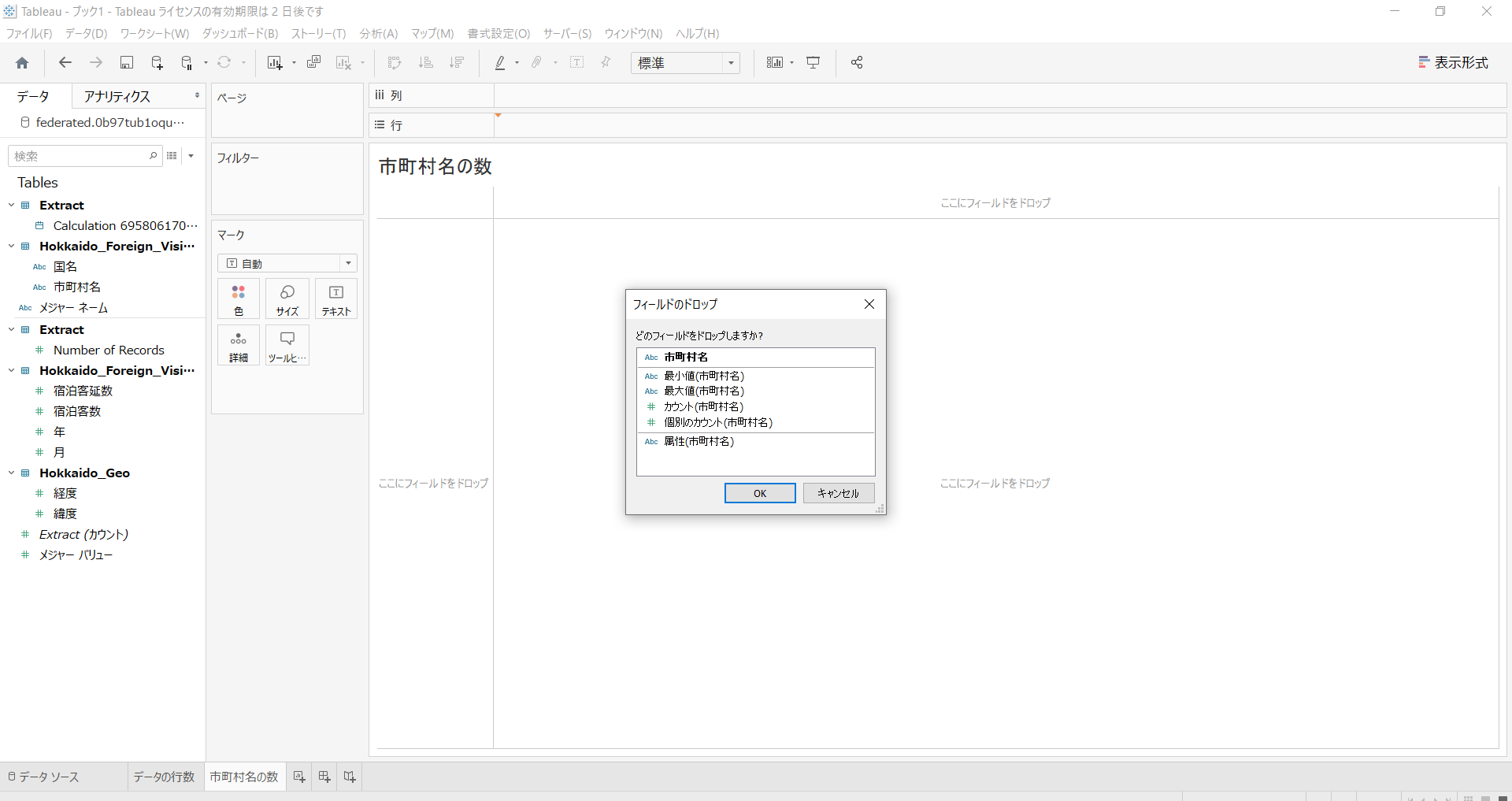The width and height of the screenshot is (1512, 801).
Task: Open ワークシート(W) menu
Action: point(154,34)
